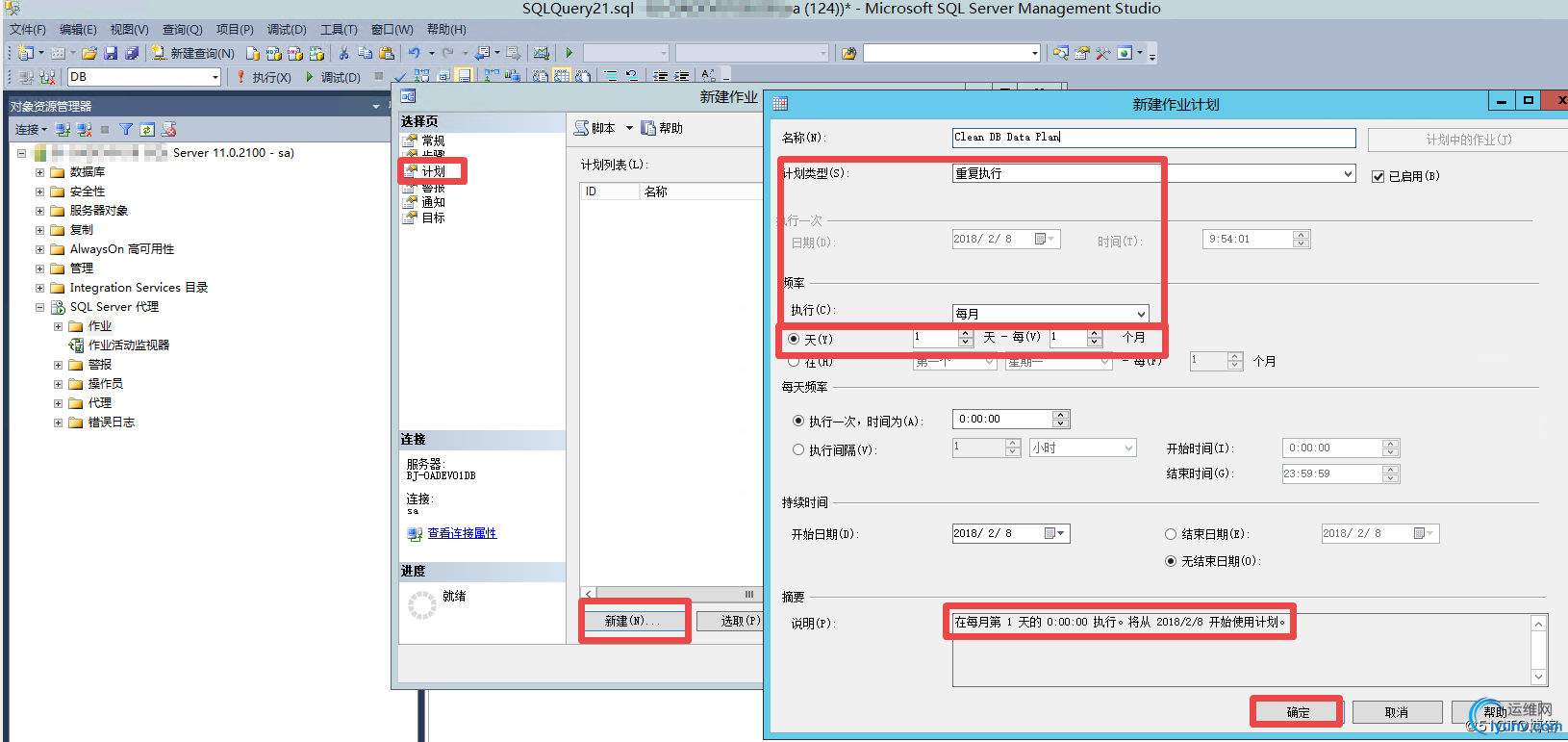The width and height of the screenshot is (1568, 742).
Task: Select the 执行一次，时间为(A) radio
Action: pyautogui.click(x=798, y=421)
